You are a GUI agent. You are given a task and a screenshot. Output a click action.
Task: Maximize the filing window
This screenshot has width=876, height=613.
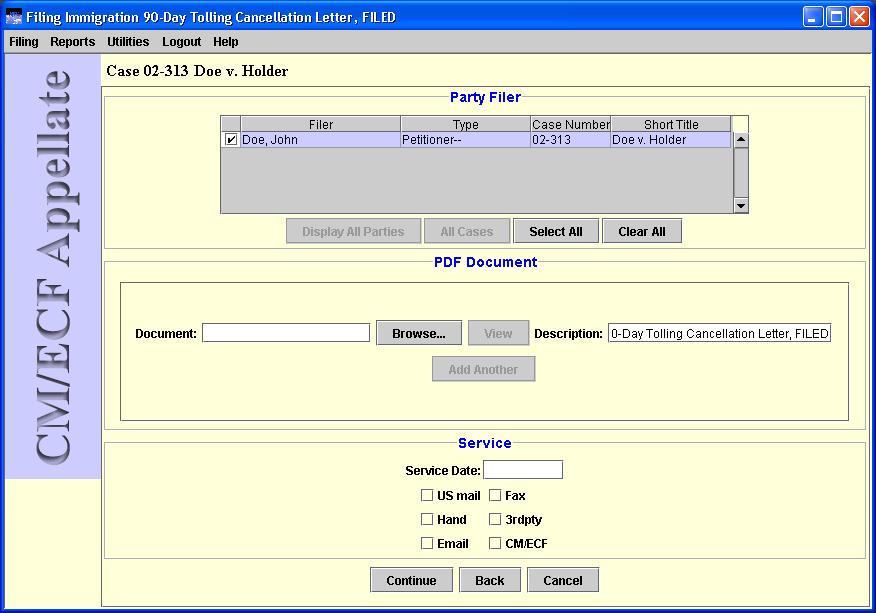(x=836, y=17)
